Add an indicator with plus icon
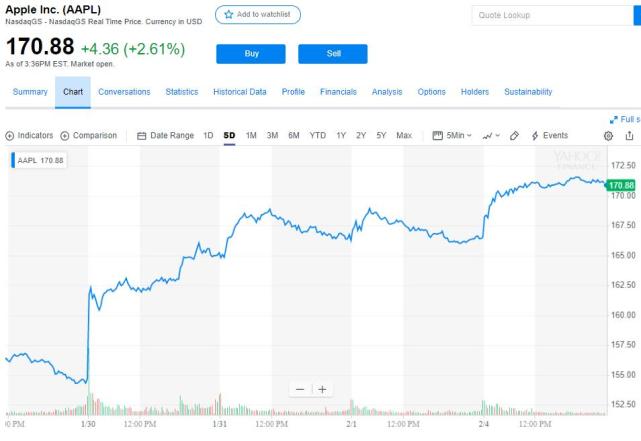This screenshot has width=641, height=441. coord(10,136)
